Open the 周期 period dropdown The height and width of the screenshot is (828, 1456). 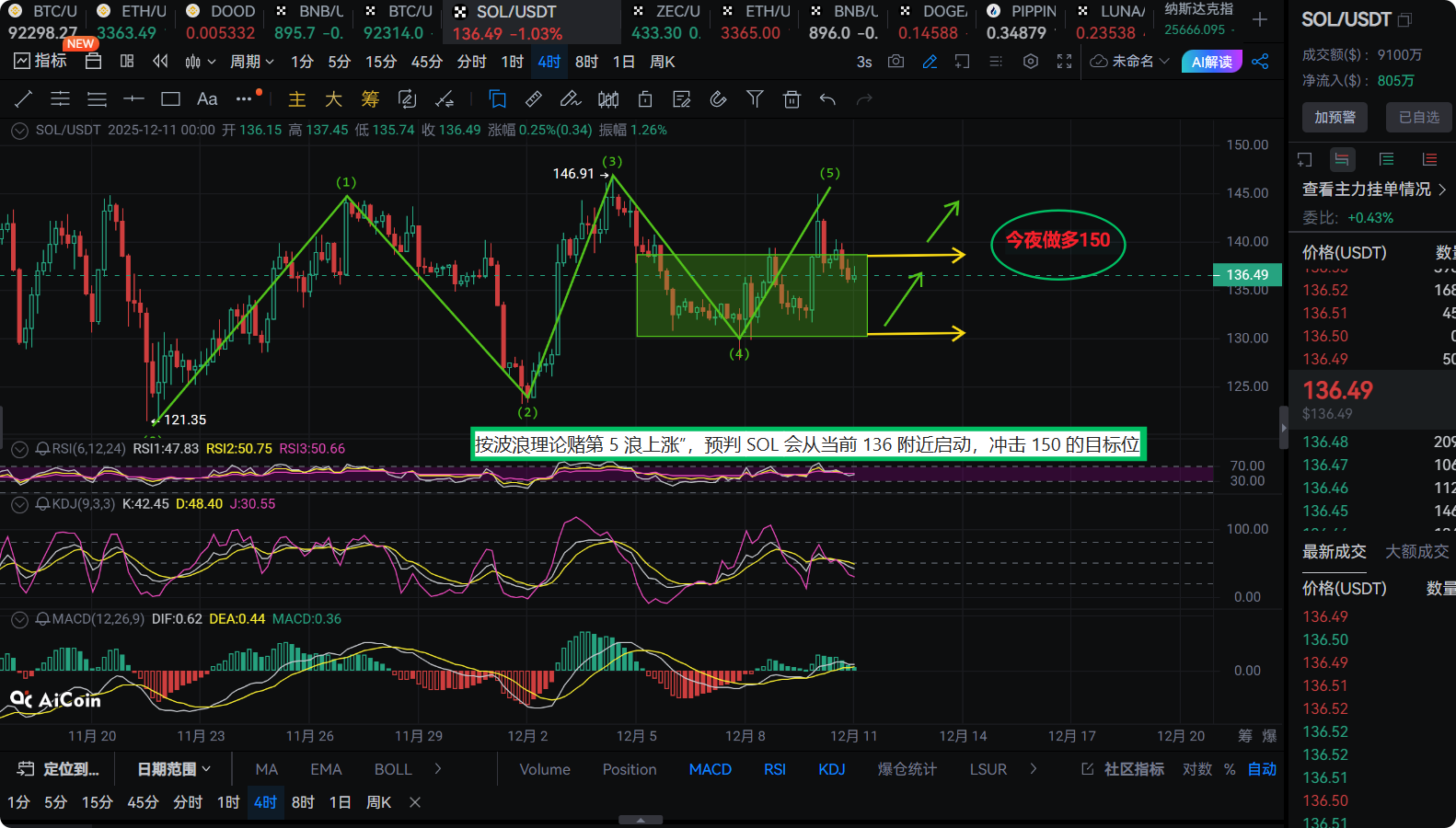[251, 62]
